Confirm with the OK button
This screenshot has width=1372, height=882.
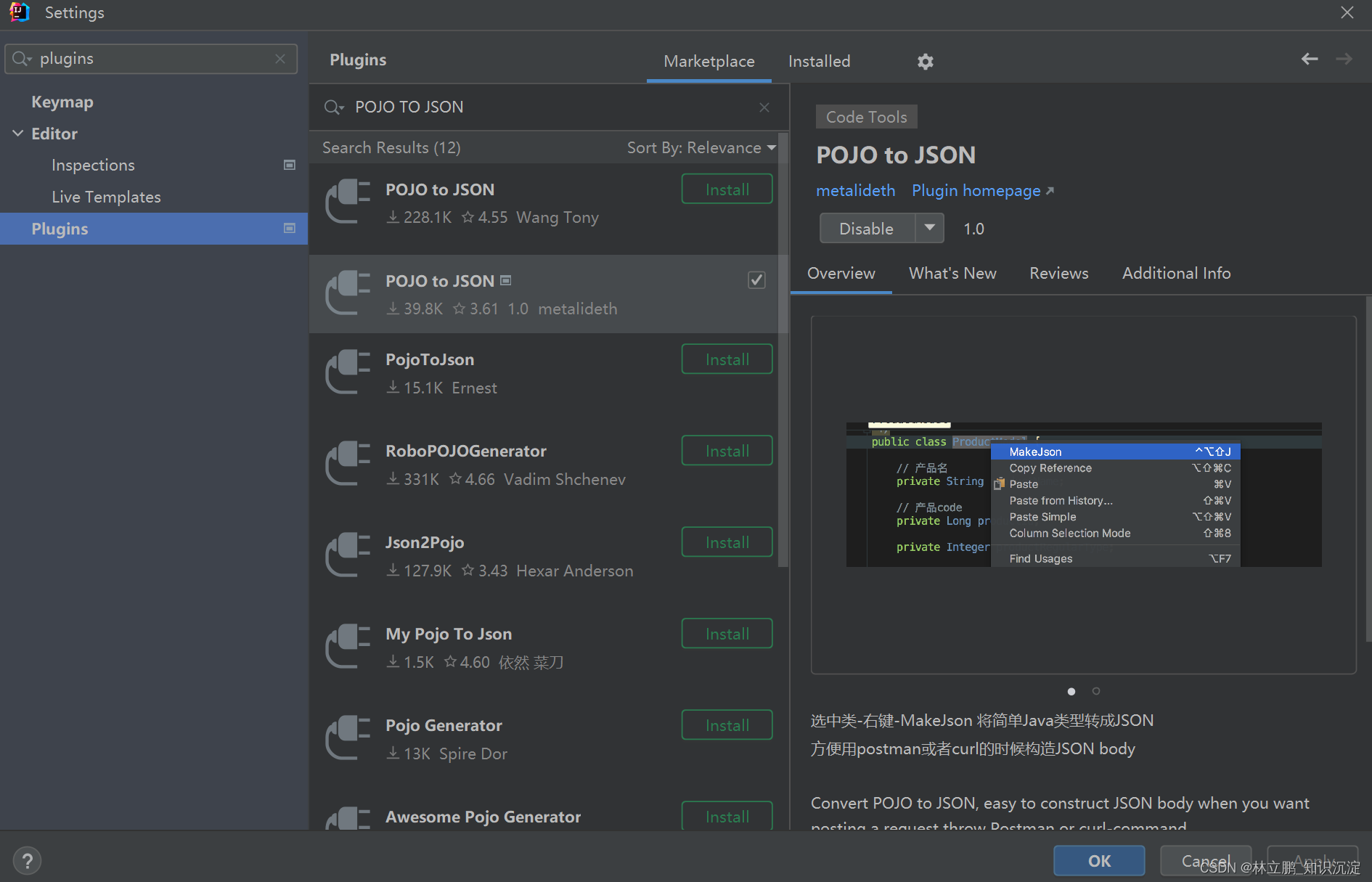(x=1099, y=861)
